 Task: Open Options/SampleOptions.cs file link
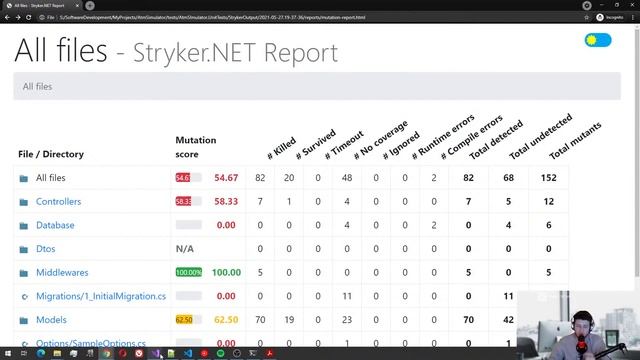tap(91, 343)
